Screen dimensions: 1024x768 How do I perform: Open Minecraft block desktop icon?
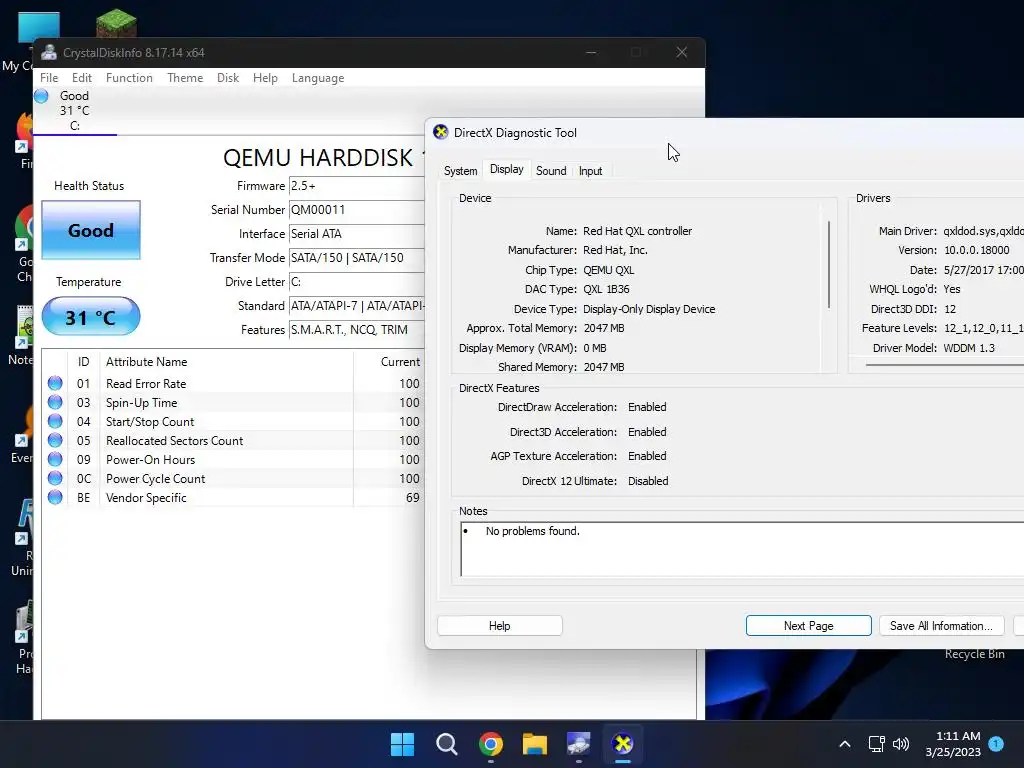point(116,23)
